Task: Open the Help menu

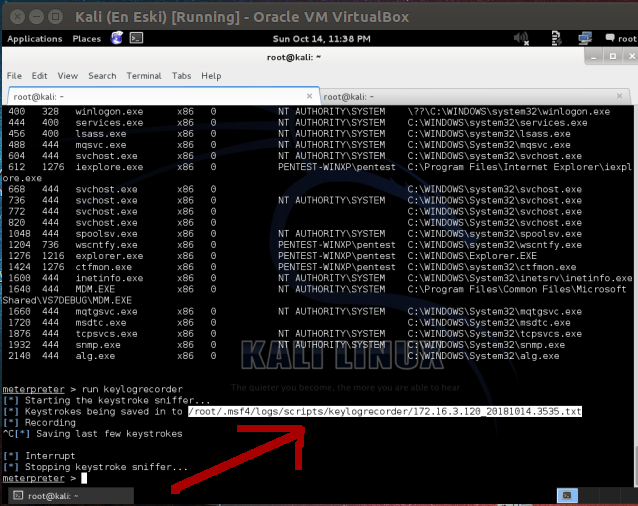Action: (211, 76)
